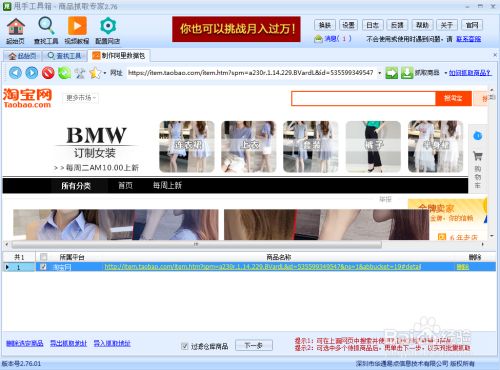Click the 删除选定商品 link

(x=25, y=343)
